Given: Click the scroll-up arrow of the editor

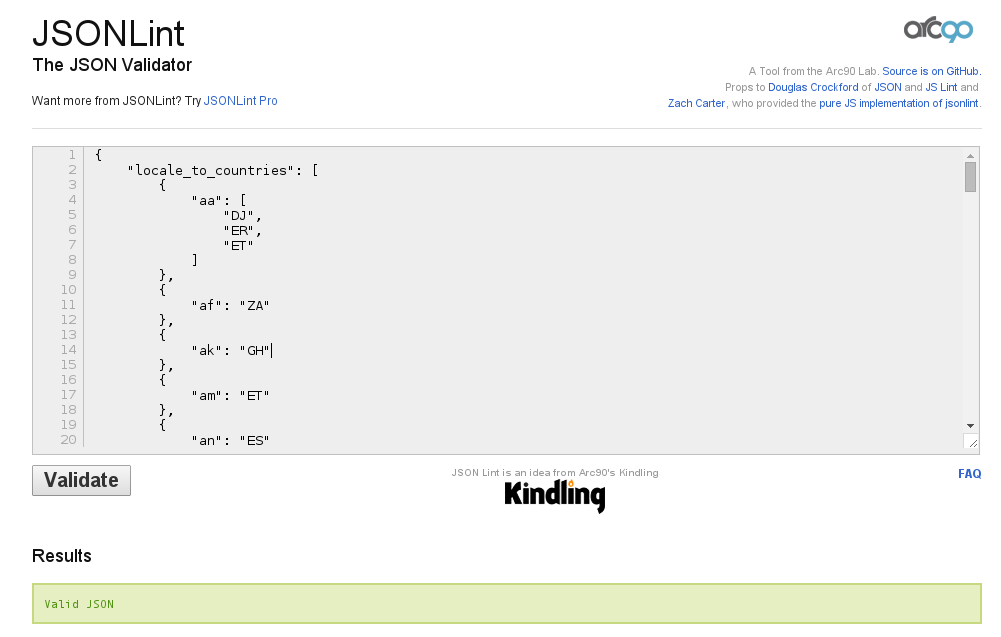Looking at the screenshot, I should pyautogui.click(x=970, y=155).
